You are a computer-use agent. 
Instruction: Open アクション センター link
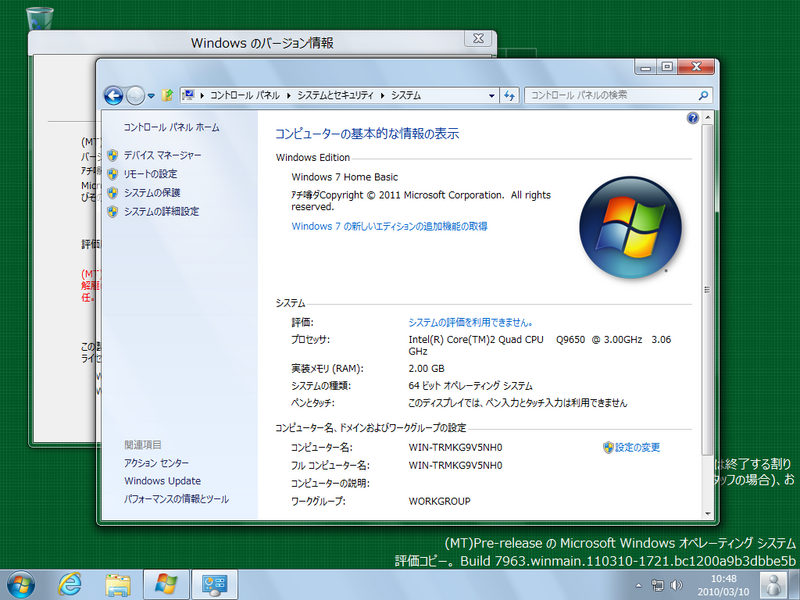click(x=156, y=463)
